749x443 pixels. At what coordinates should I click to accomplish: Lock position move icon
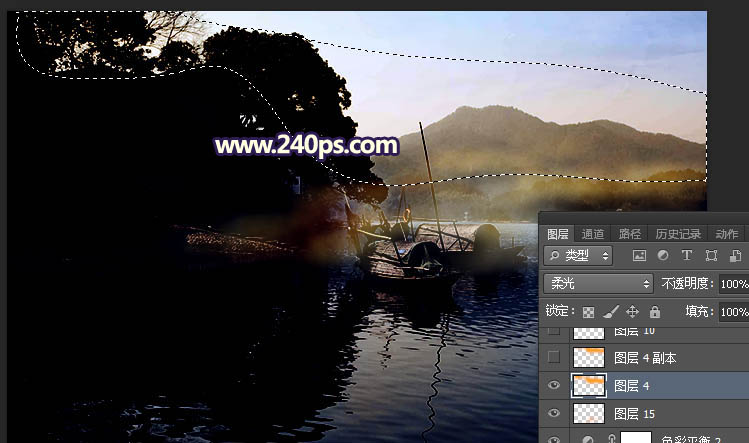click(x=633, y=312)
